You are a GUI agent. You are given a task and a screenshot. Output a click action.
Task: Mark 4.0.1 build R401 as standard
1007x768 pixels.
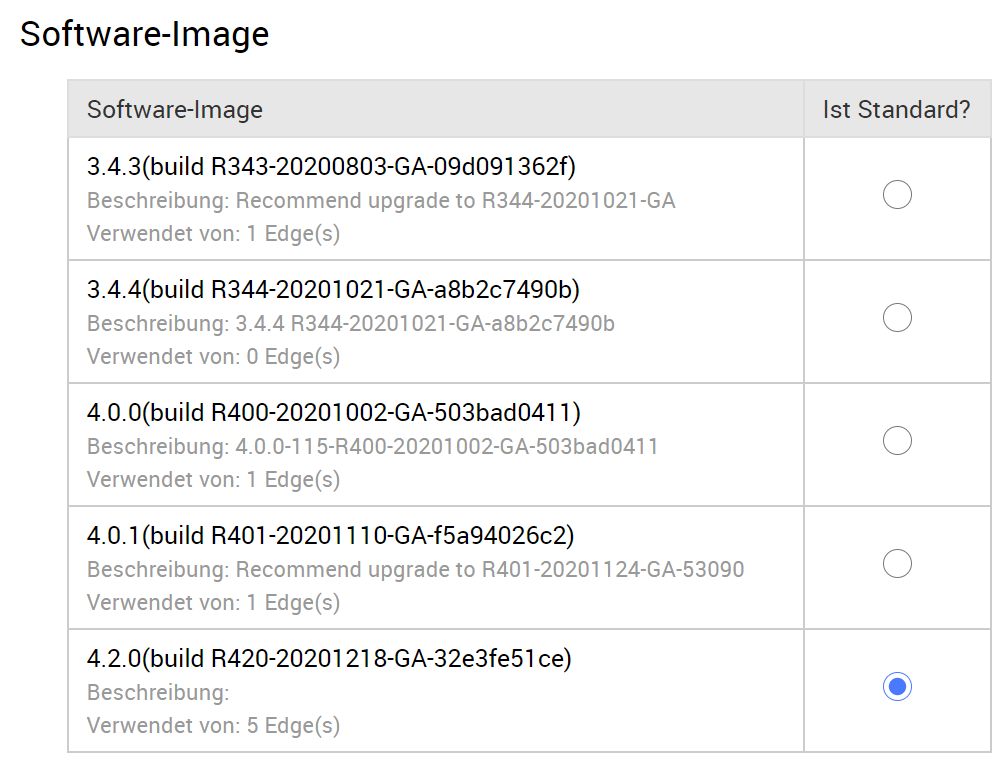pyautogui.click(x=897, y=564)
